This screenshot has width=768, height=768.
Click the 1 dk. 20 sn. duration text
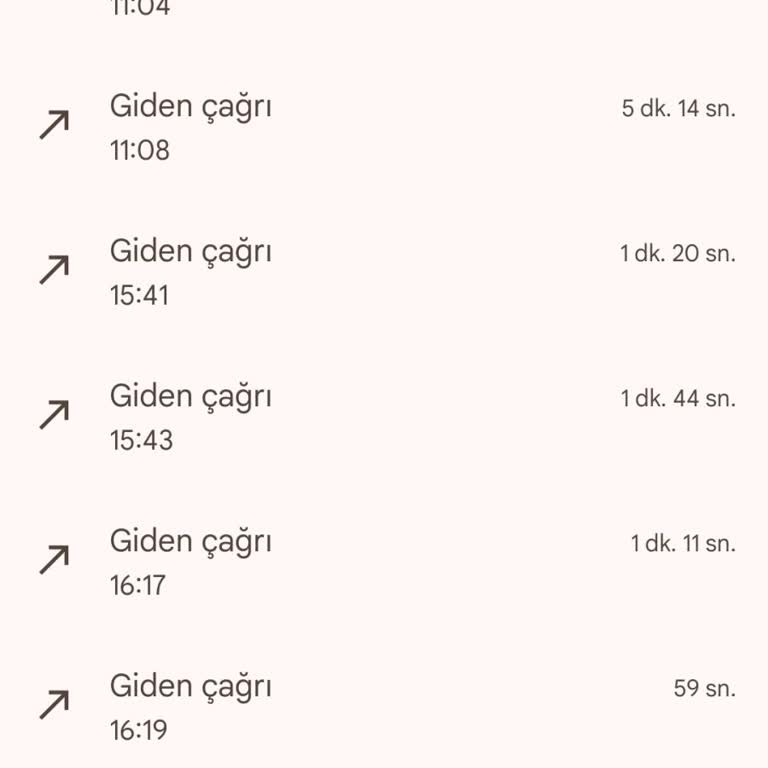[677, 254]
